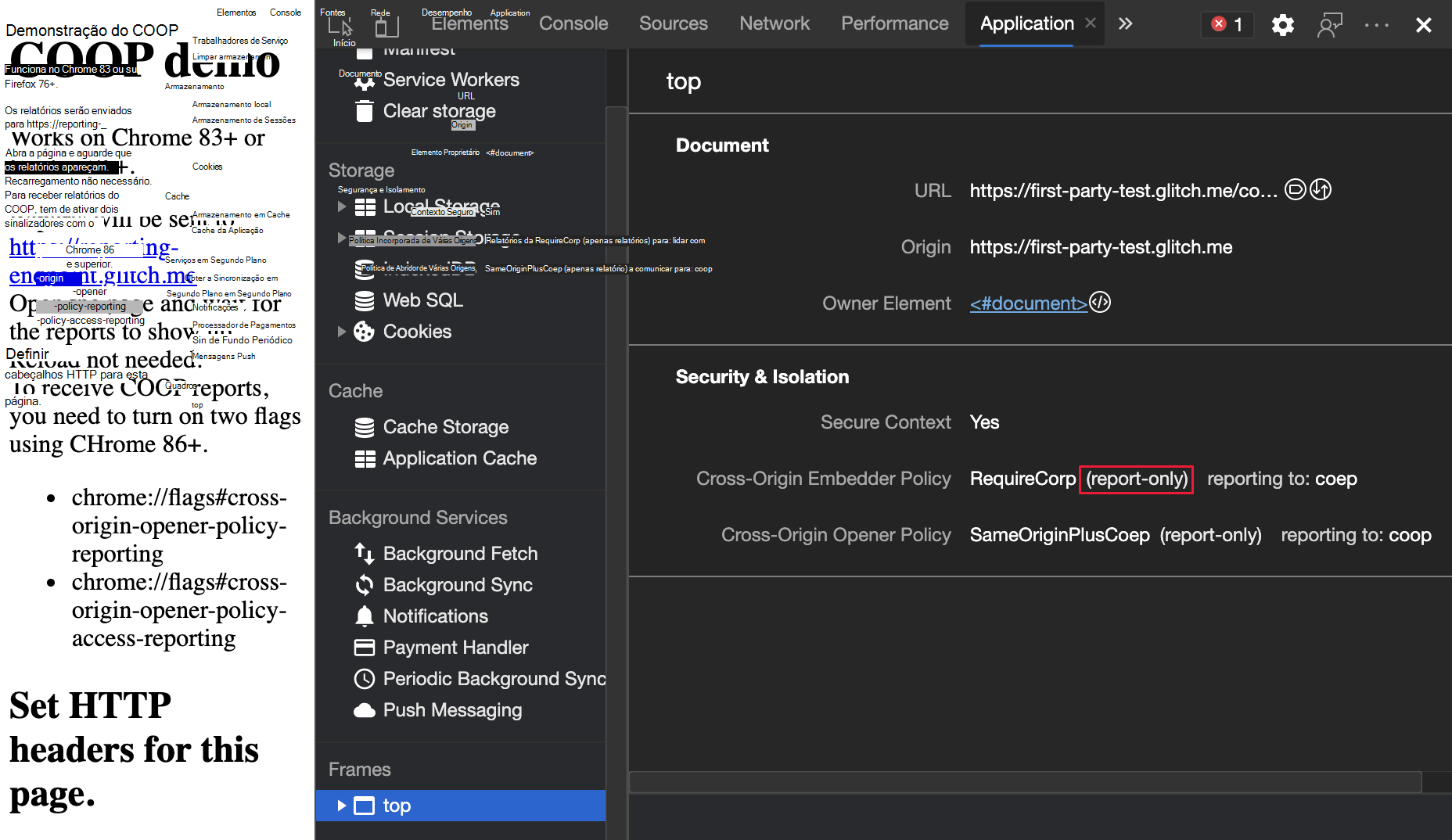This screenshot has width=1452, height=840.
Task: Select Cache Storage in the sidebar
Action: [445, 427]
